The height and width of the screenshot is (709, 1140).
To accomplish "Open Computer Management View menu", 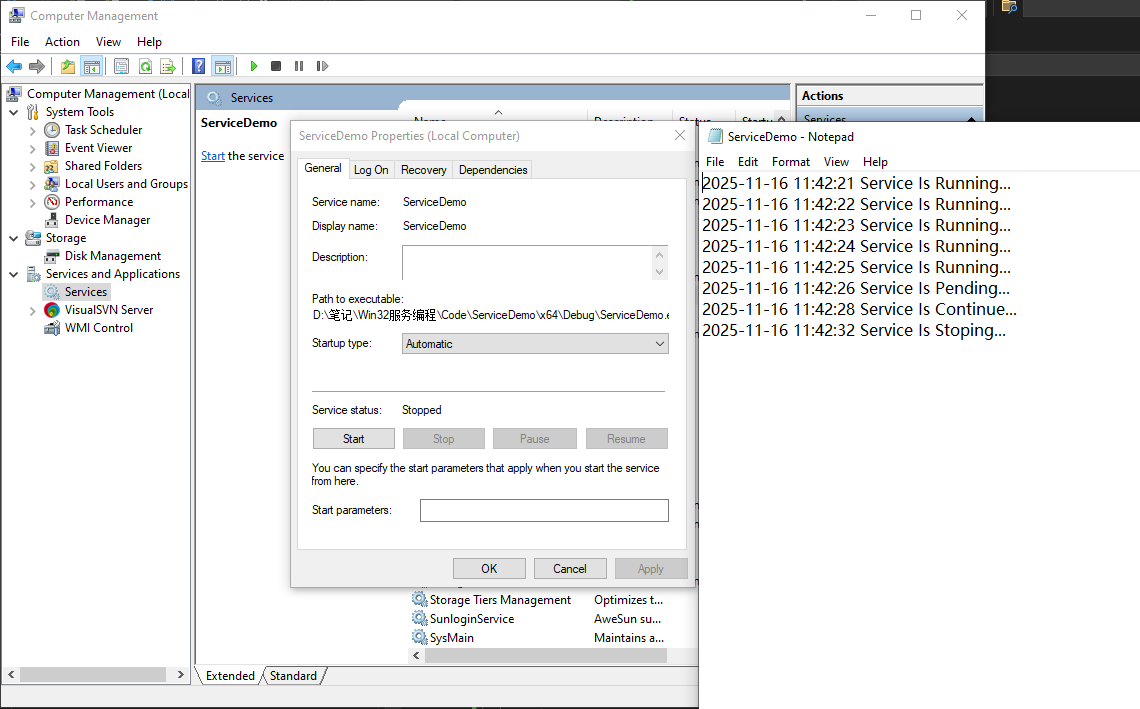I will click(x=108, y=41).
